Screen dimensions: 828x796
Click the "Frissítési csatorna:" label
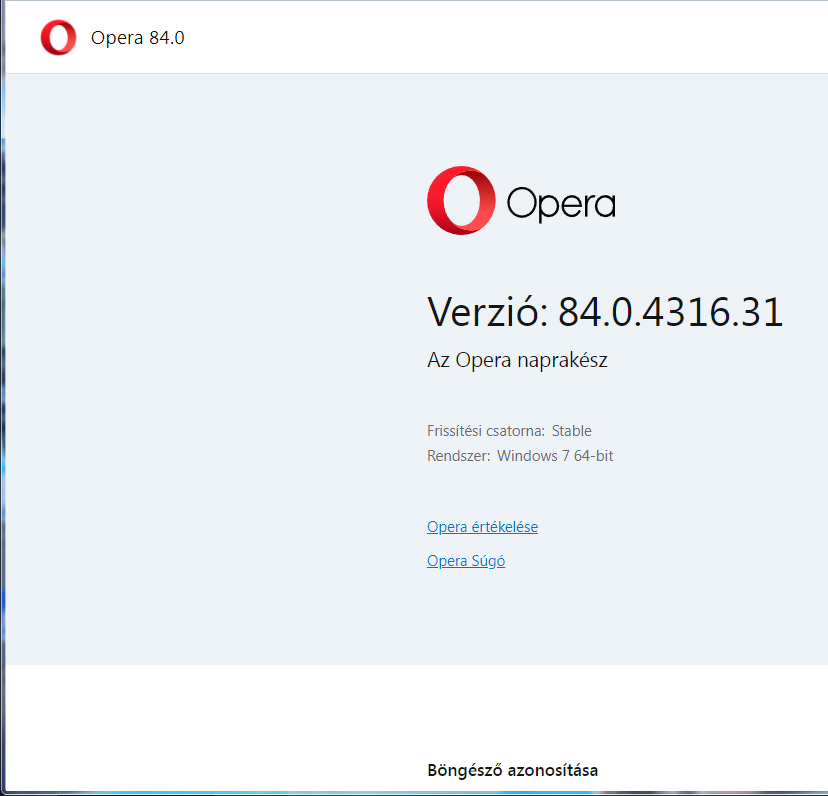point(486,431)
